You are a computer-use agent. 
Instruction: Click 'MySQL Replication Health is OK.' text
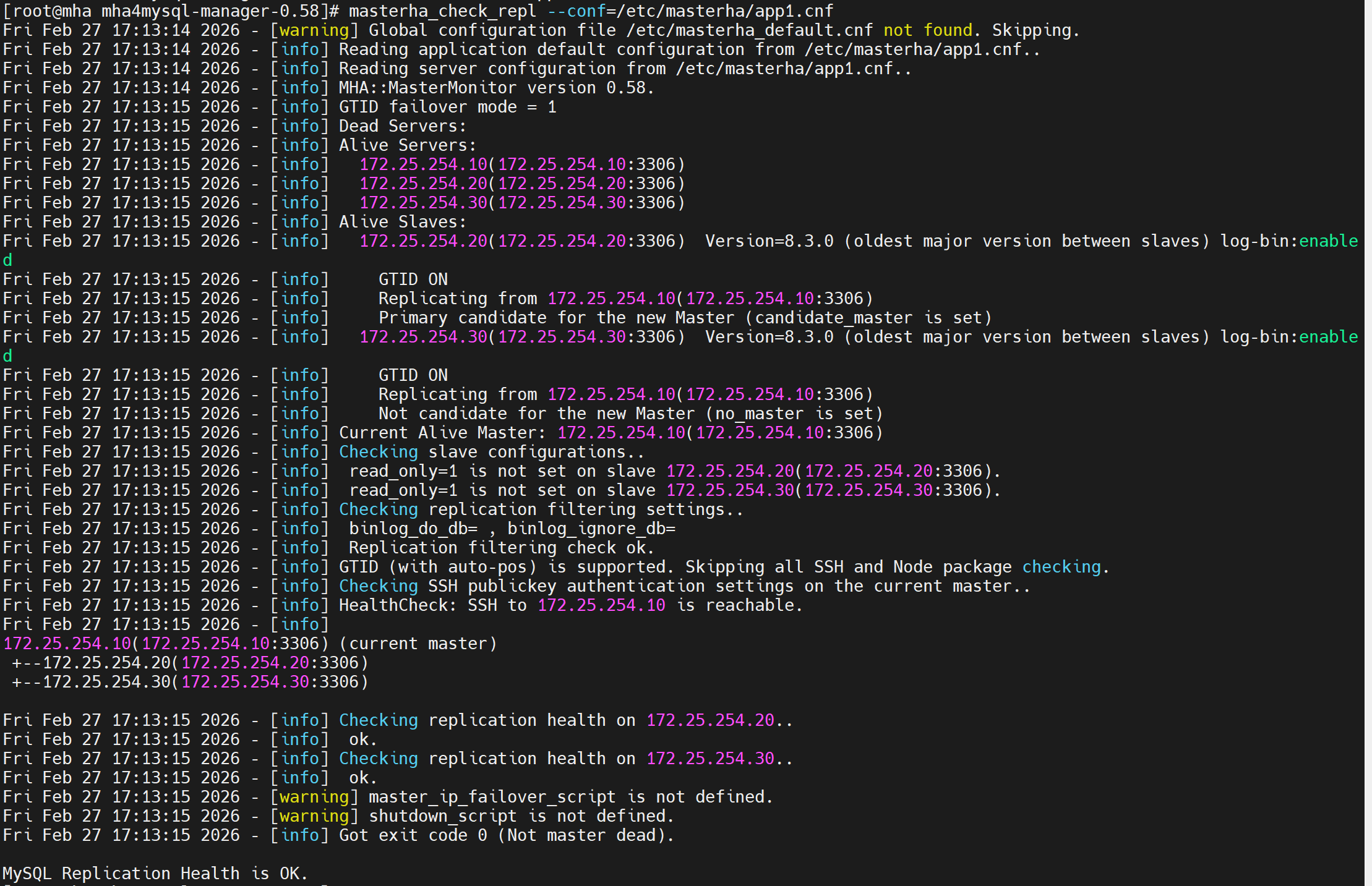pyautogui.click(x=155, y=874)
